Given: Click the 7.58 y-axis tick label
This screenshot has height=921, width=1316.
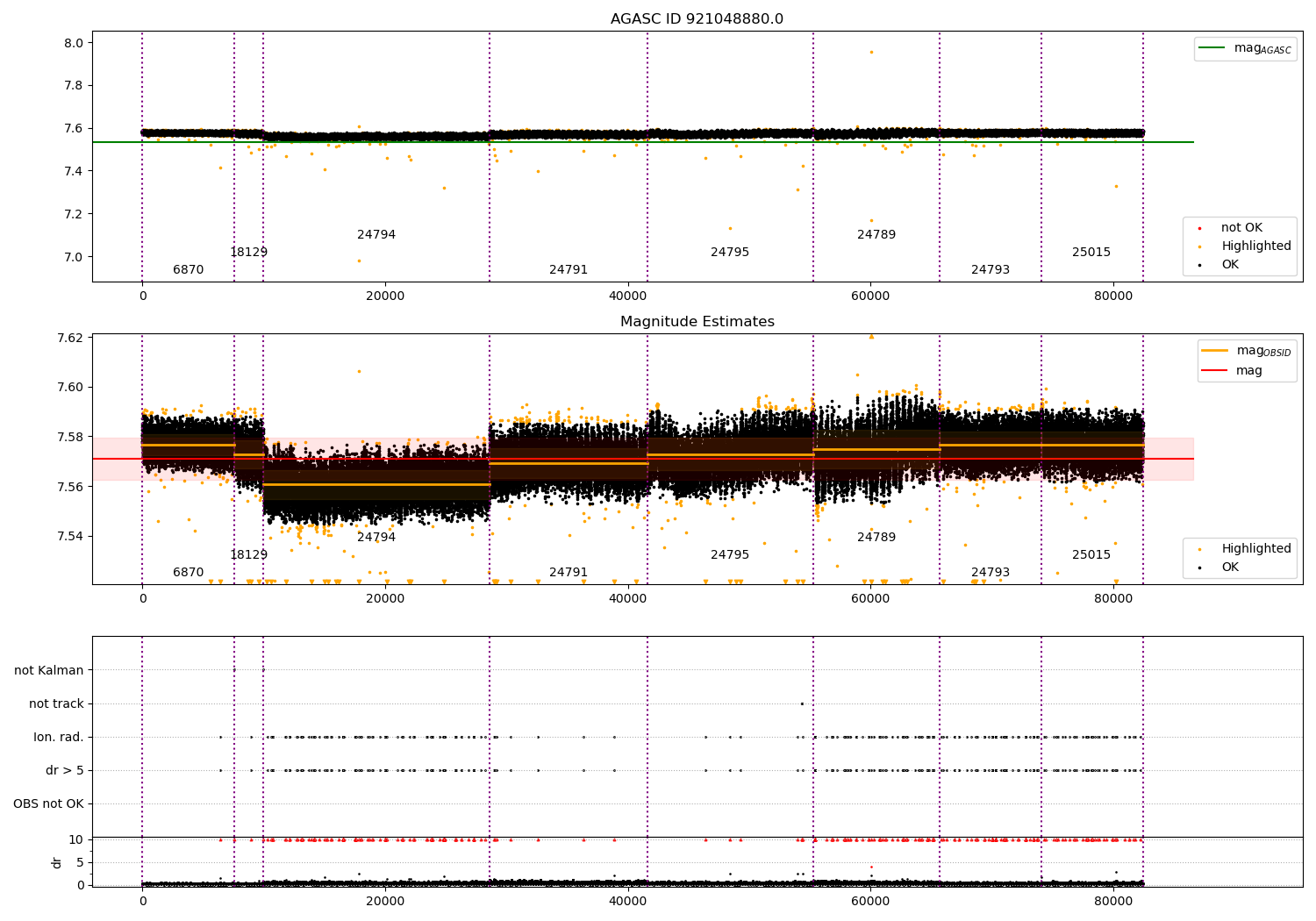Looking at the screenshot, I should point(70,437).
